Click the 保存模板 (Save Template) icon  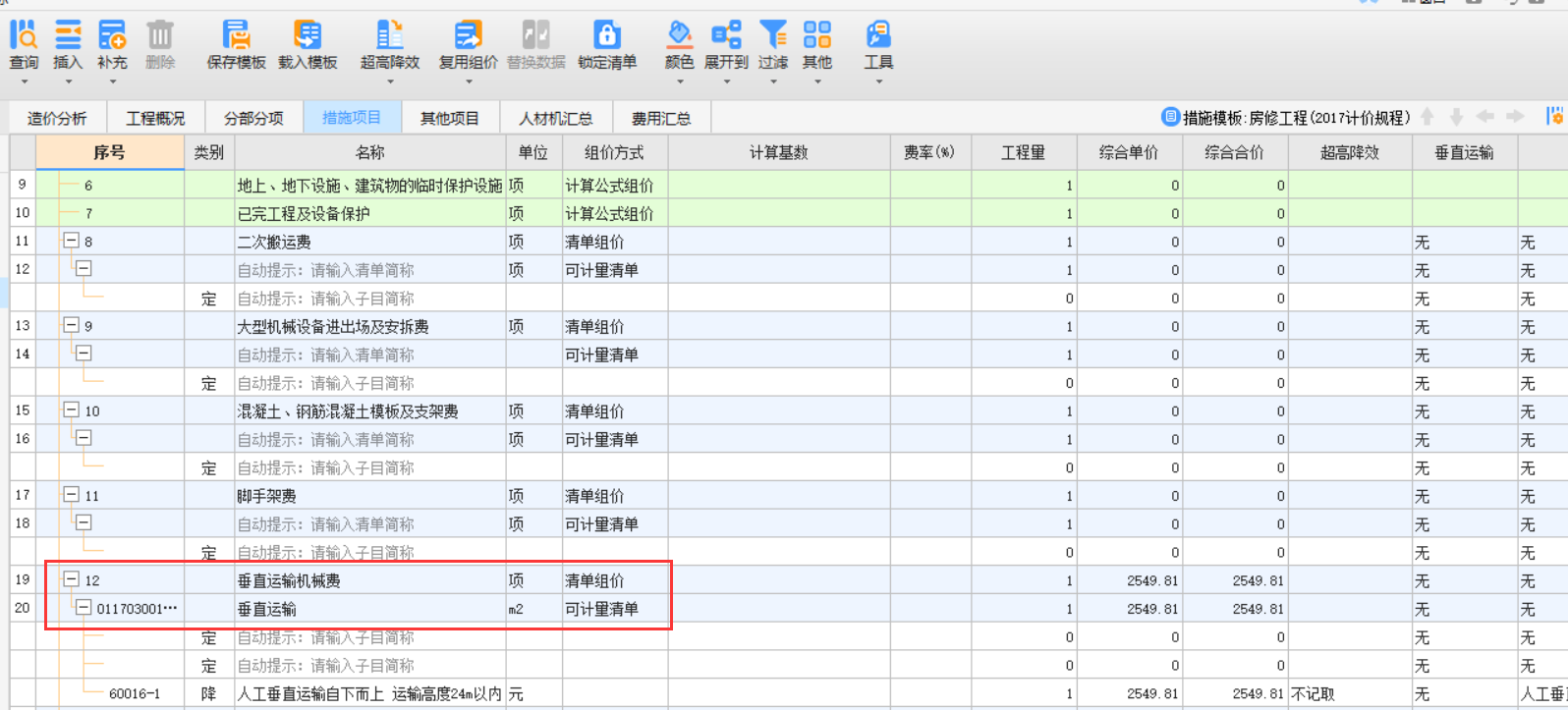point(236,45)
